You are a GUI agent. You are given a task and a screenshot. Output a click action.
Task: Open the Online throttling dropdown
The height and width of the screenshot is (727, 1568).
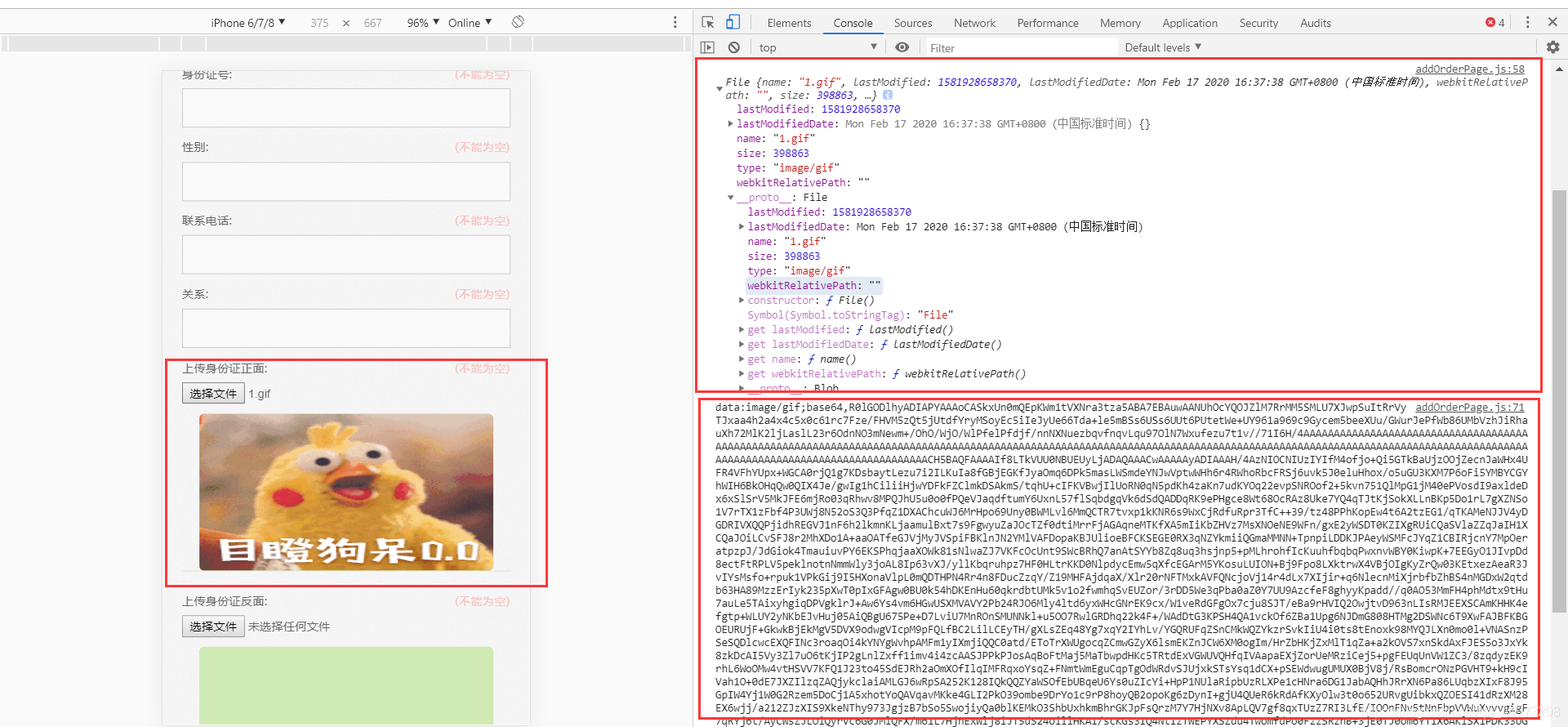[x=470, y=23]
